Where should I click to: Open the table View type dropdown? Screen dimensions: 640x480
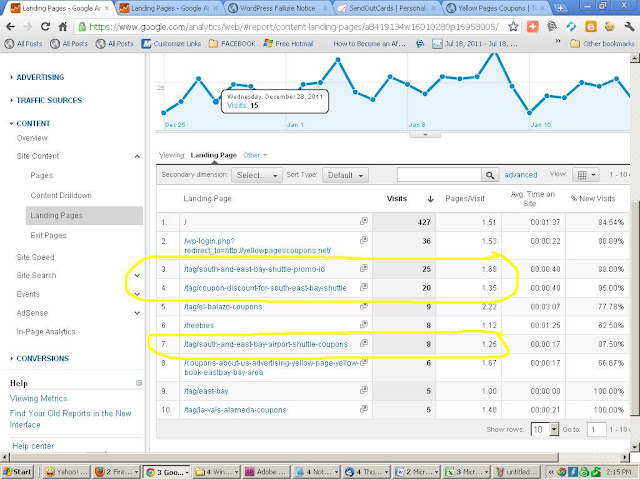pyautogui.click(x=585, y=175)
